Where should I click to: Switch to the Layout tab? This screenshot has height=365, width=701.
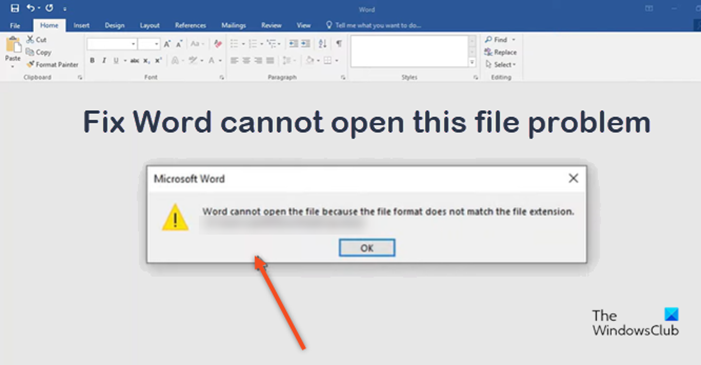(x=150, y=25)
